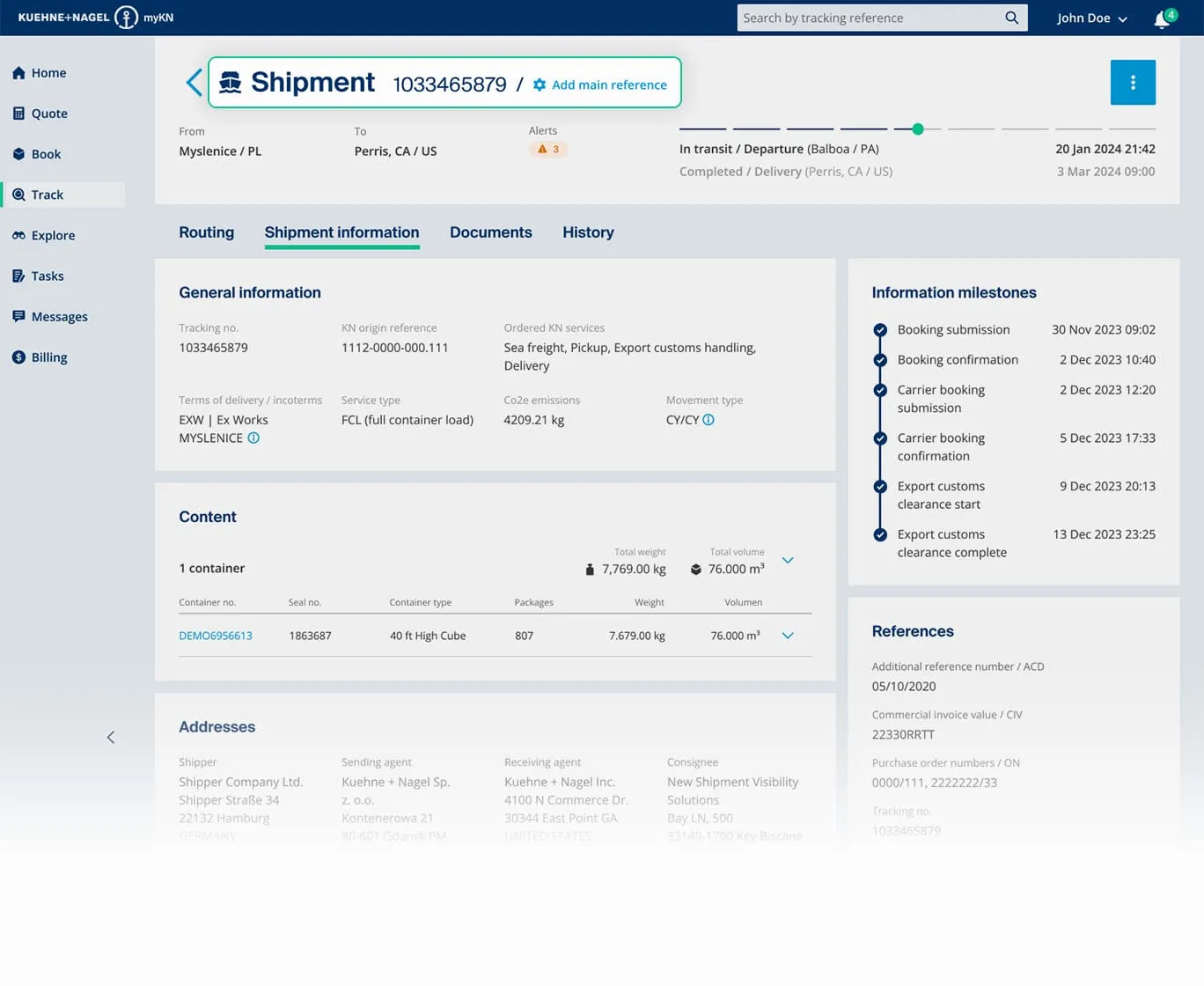Switch to the Routing tab
The width and height of the screenshot is (1204, 986).
[x=206, y=232]
